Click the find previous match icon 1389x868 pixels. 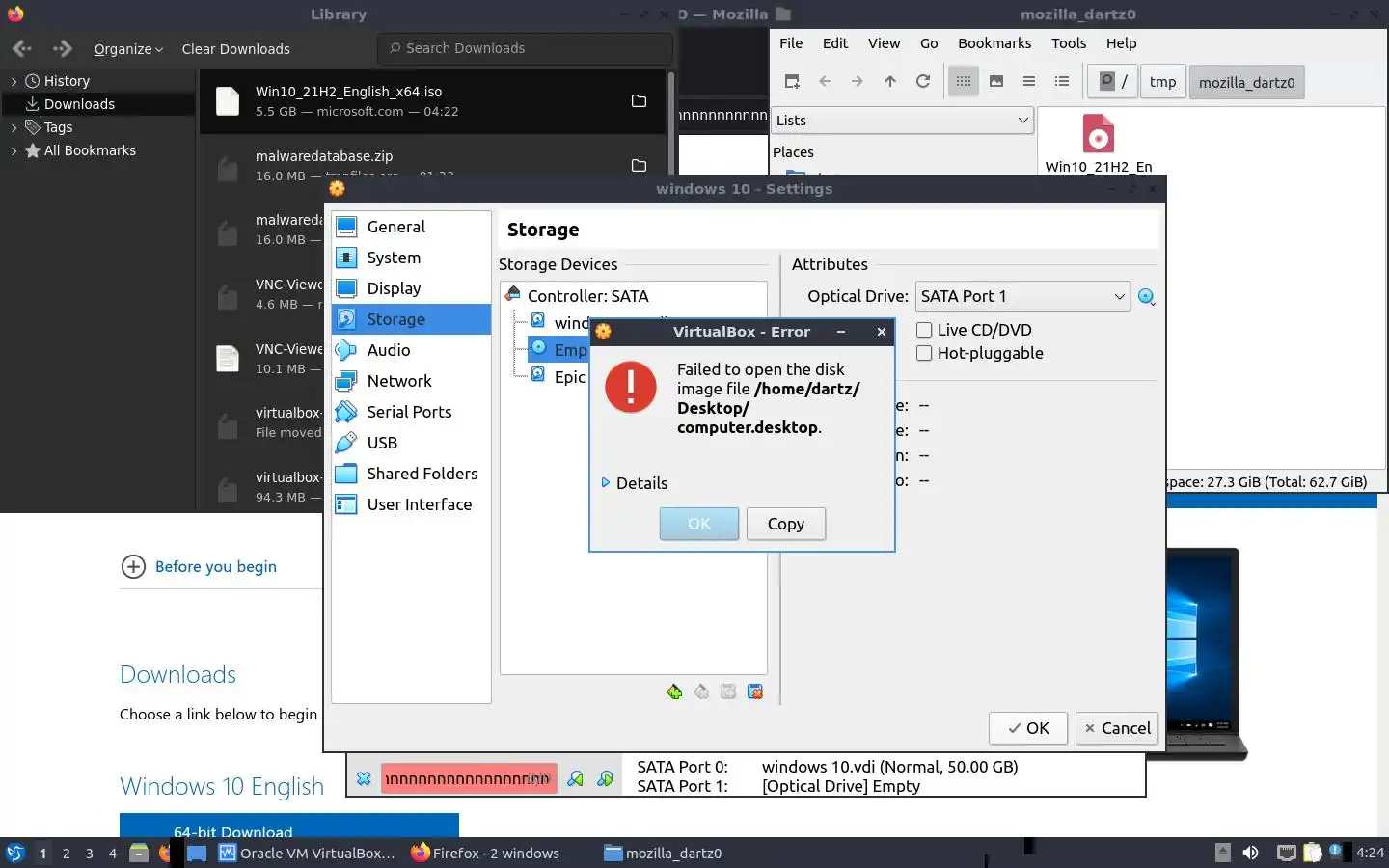[576, 778]
